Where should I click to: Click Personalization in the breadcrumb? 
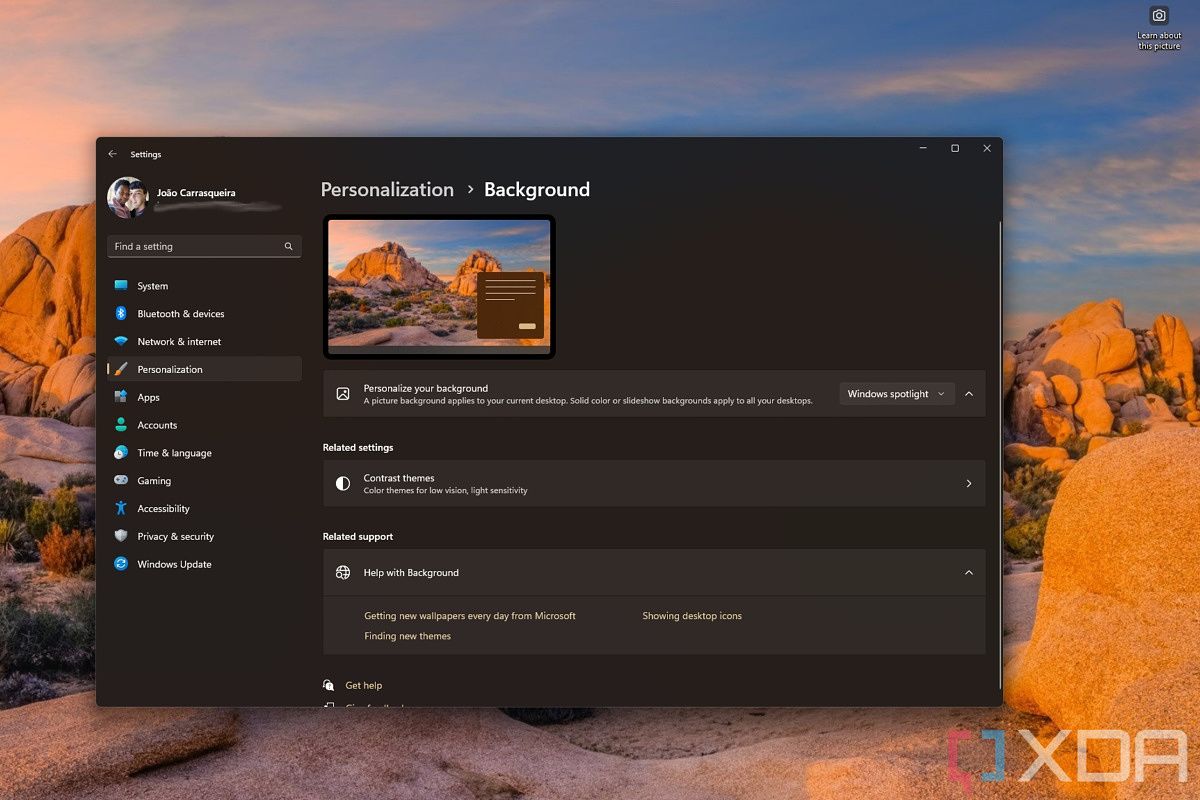(x=387, y=189)
